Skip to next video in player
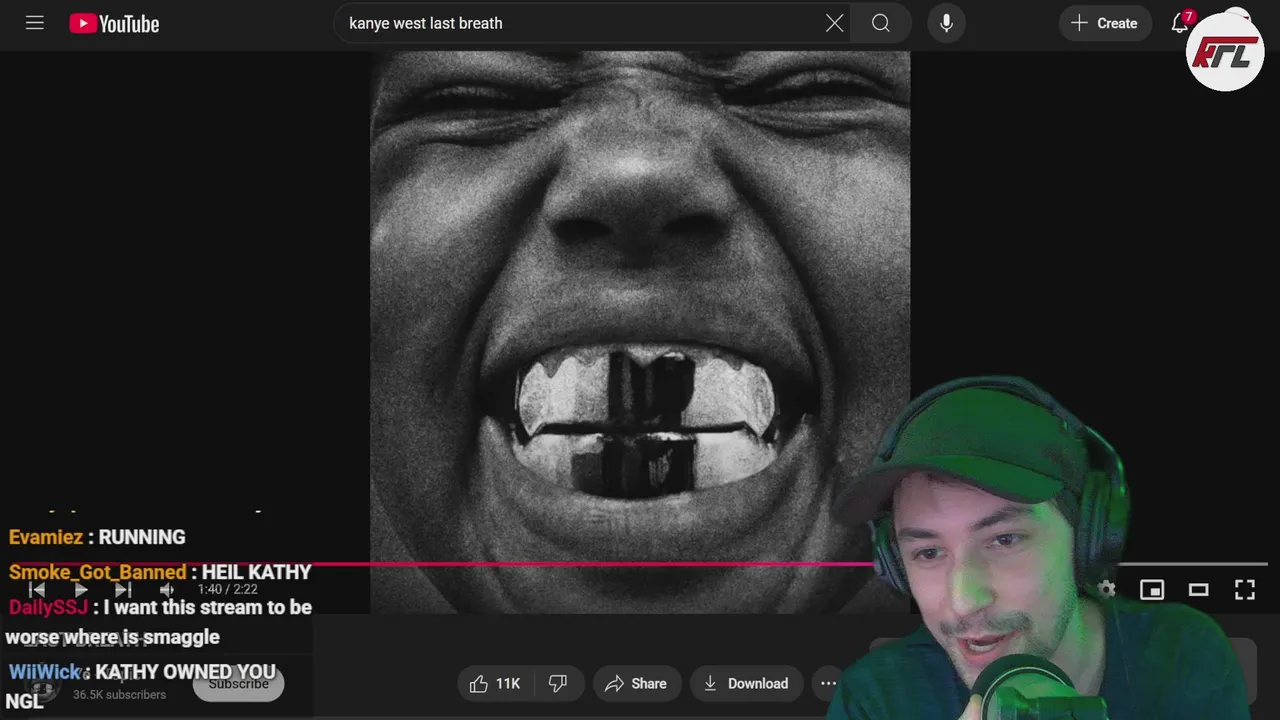 pyautogui.click(x=123, y=590)
